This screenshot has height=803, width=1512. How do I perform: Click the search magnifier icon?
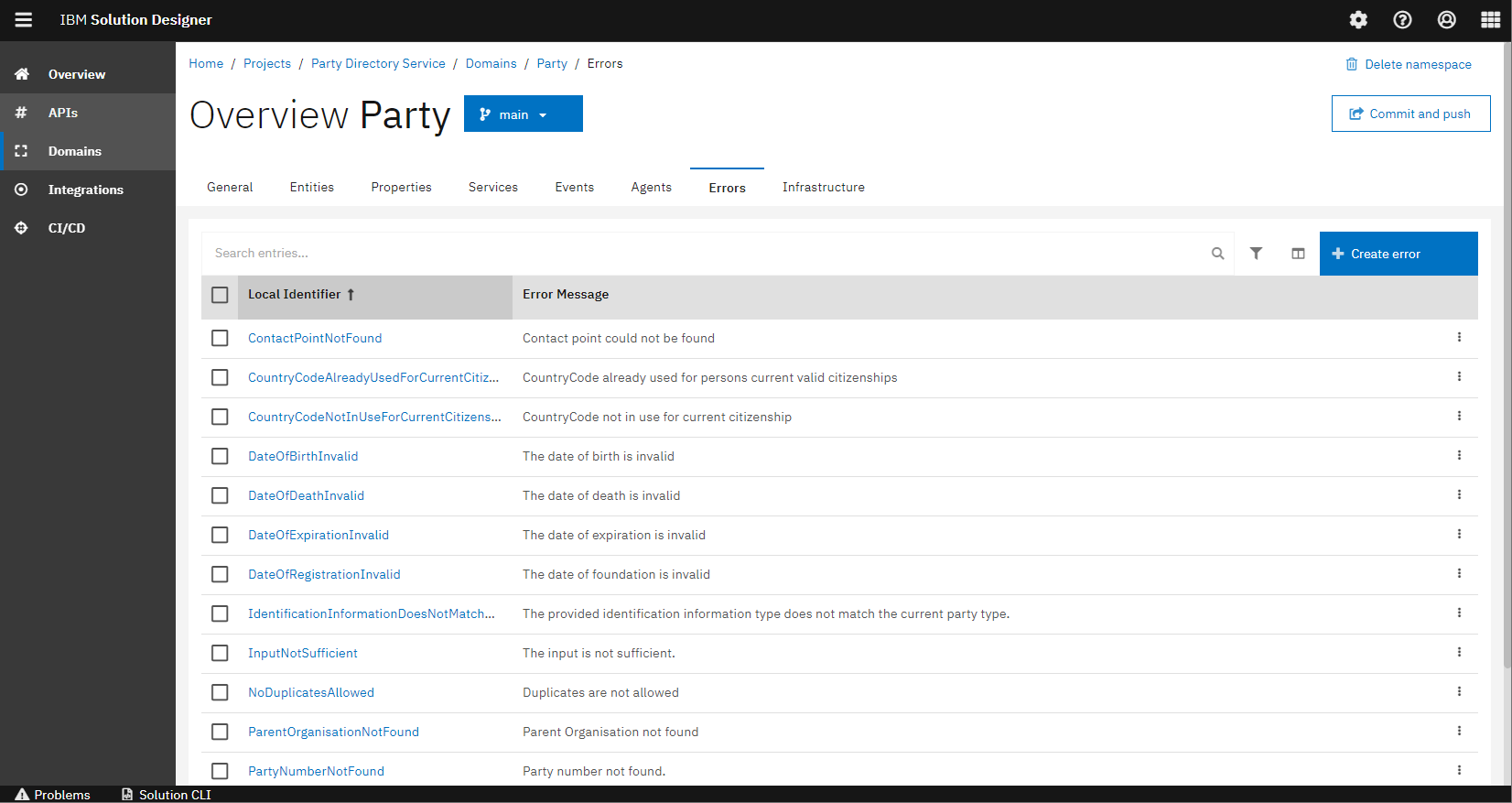pyautogui.click(x=1217, y=254)
